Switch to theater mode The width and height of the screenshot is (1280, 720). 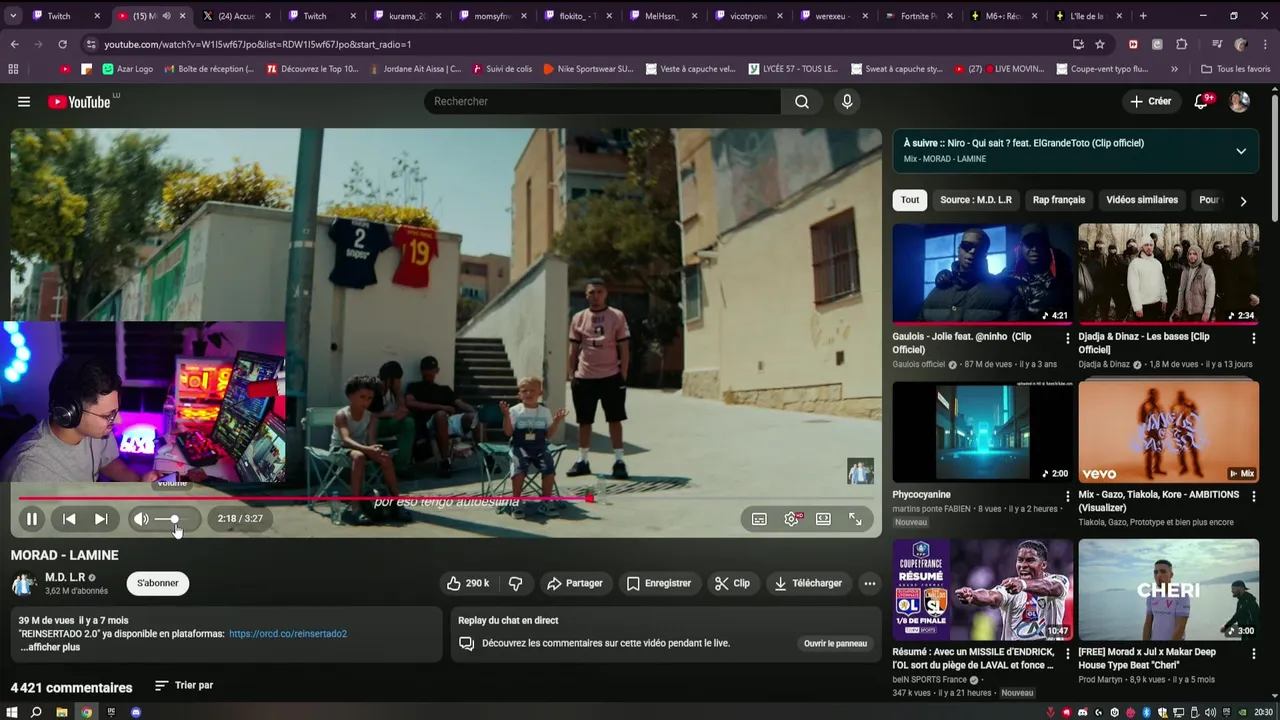pyautogui.click(x=823, y=519)
